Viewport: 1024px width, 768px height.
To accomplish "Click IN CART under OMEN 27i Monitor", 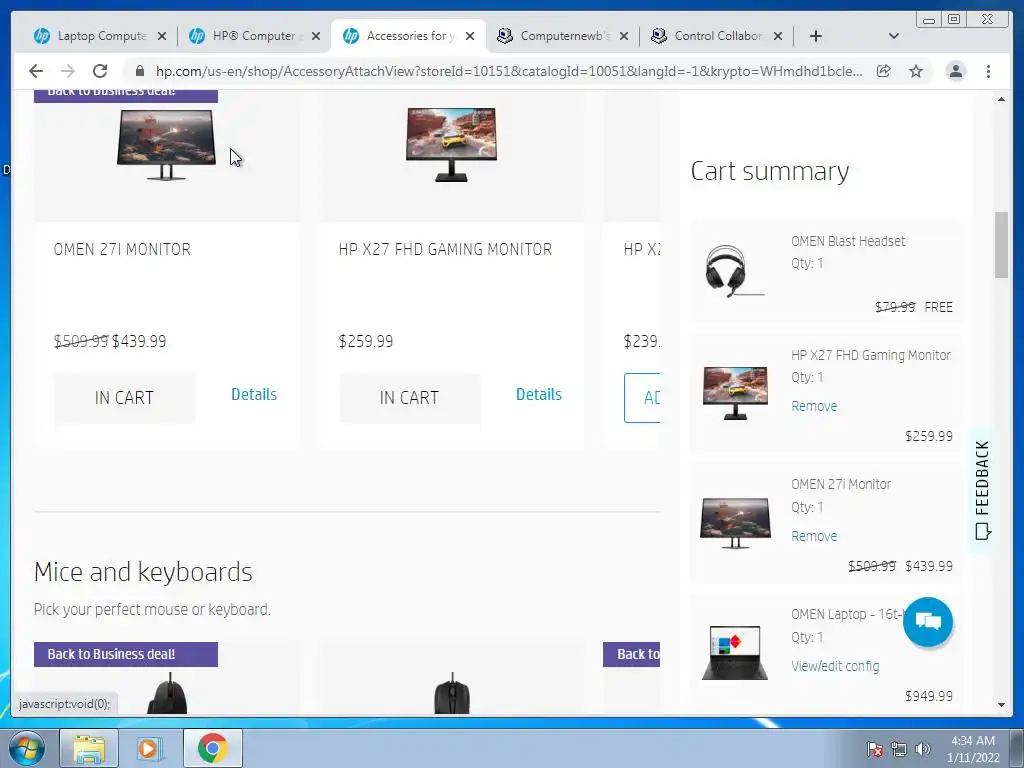I will (124, 398).
